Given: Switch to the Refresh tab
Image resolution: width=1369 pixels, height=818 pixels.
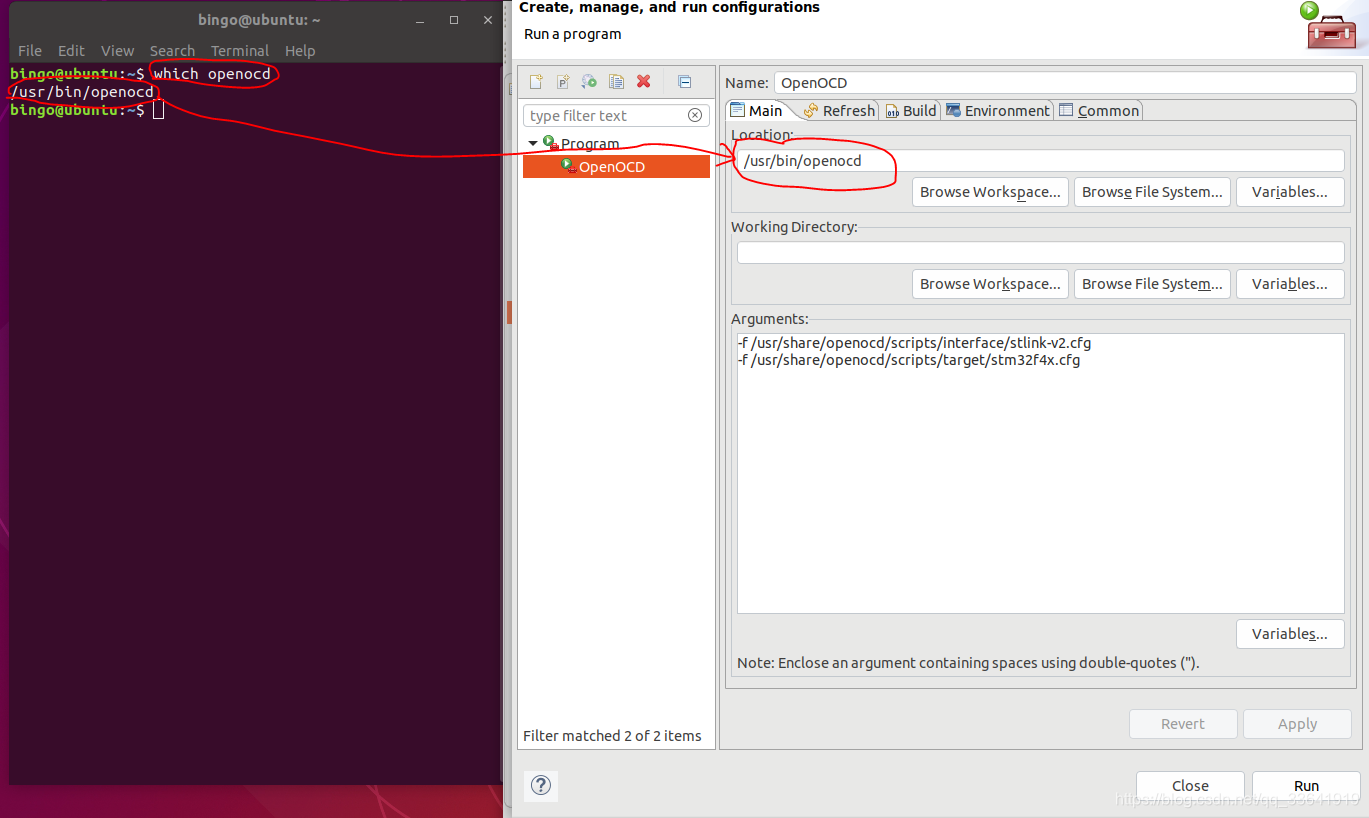Looking at the screenshot, I should coord(839,111).
